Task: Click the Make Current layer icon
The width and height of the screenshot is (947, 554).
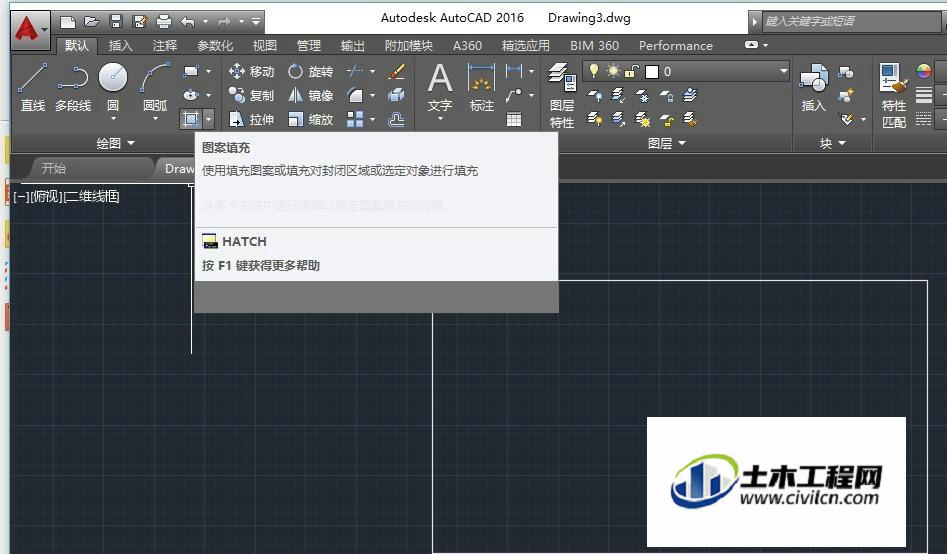Action: (x=690, y=95)
